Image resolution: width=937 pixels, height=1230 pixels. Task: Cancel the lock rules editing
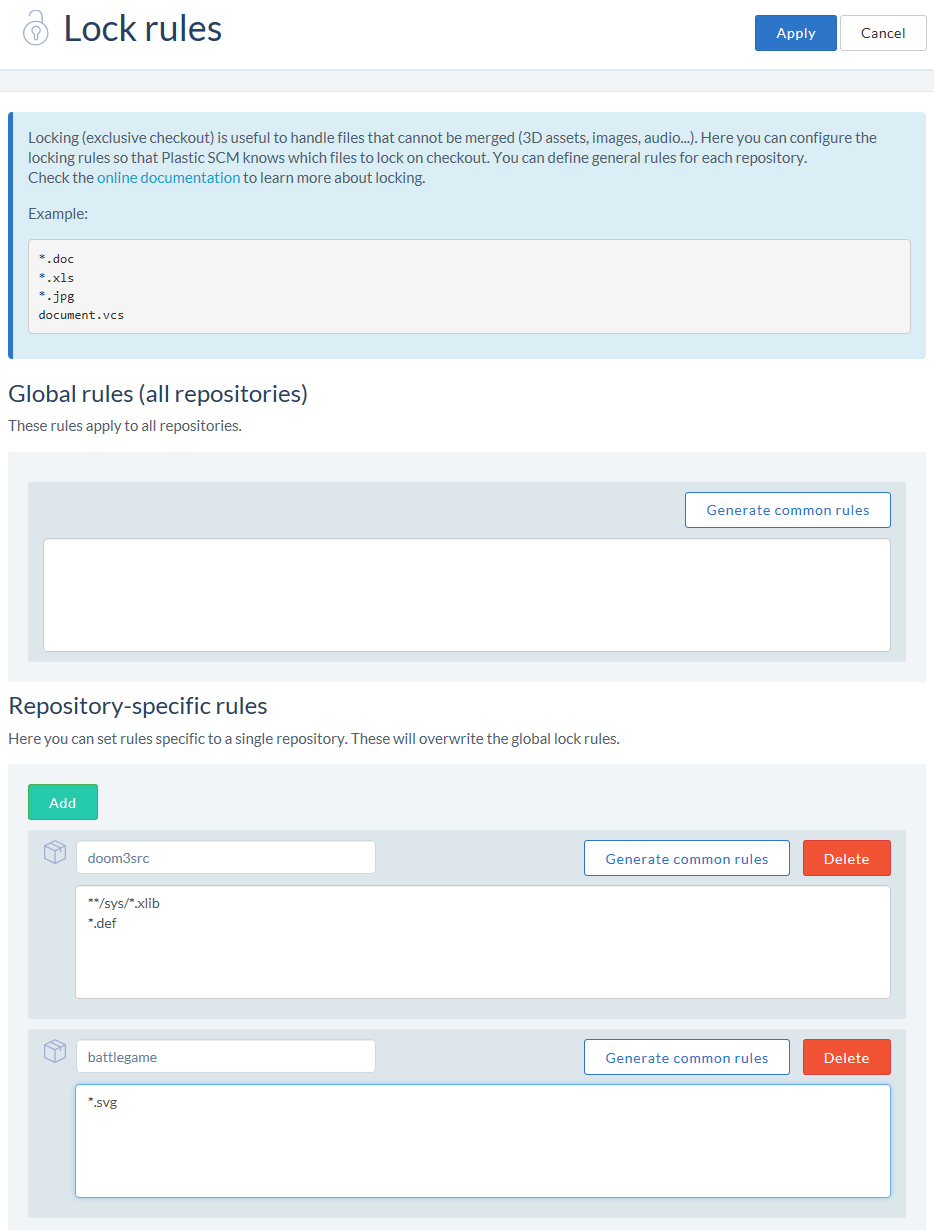point(883,33)
